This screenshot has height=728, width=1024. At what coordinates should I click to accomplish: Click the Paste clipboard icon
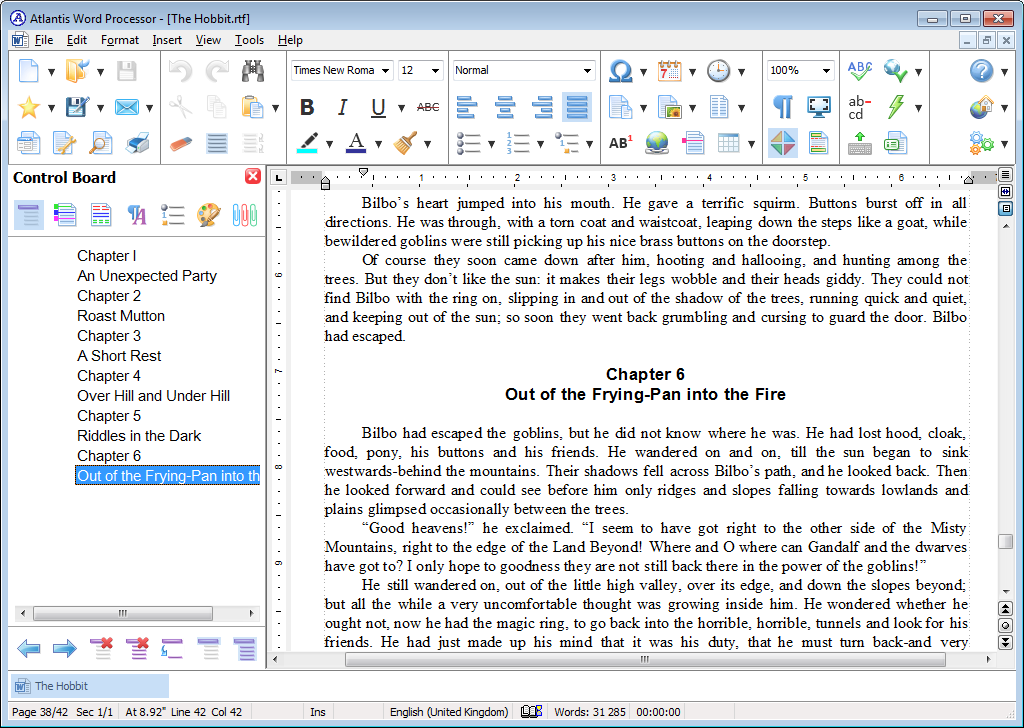[x=252, y=107]
